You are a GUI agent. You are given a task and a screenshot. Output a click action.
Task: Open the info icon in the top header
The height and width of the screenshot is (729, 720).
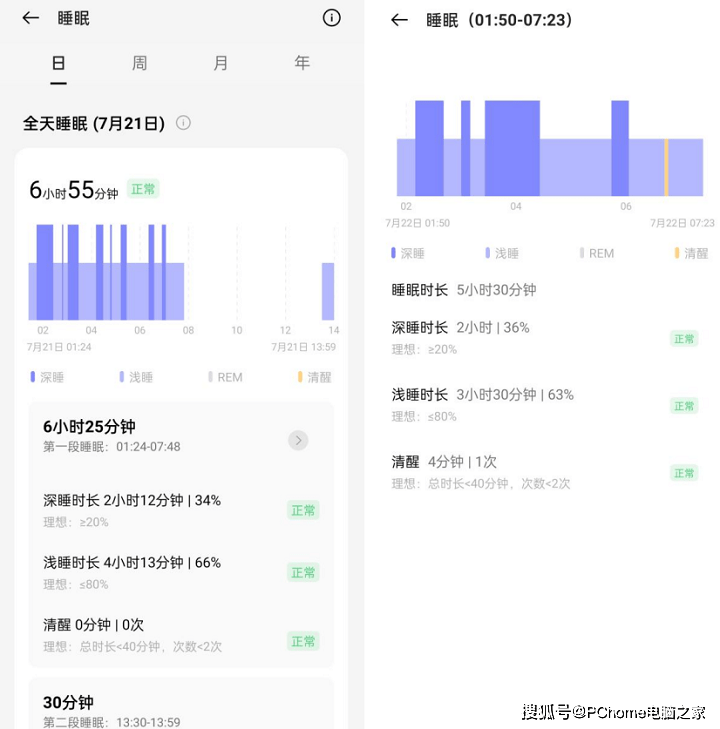[331, 18]
